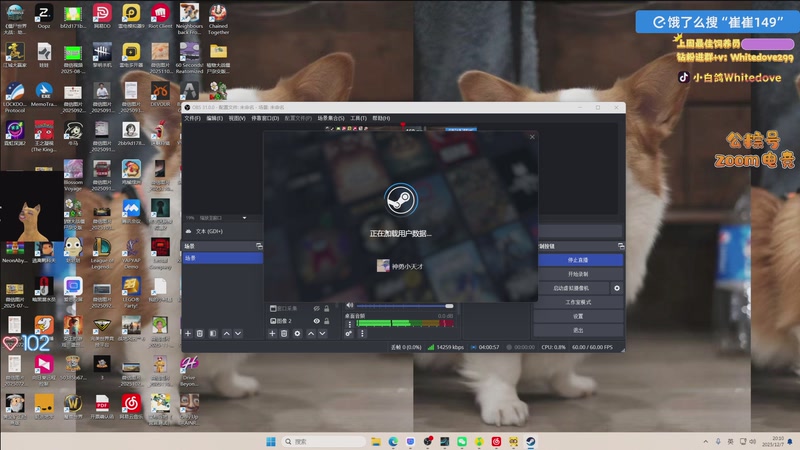Open the 帮助(H) menu in OBS
The width and height of the screenshot is (800, 450).
381,118
